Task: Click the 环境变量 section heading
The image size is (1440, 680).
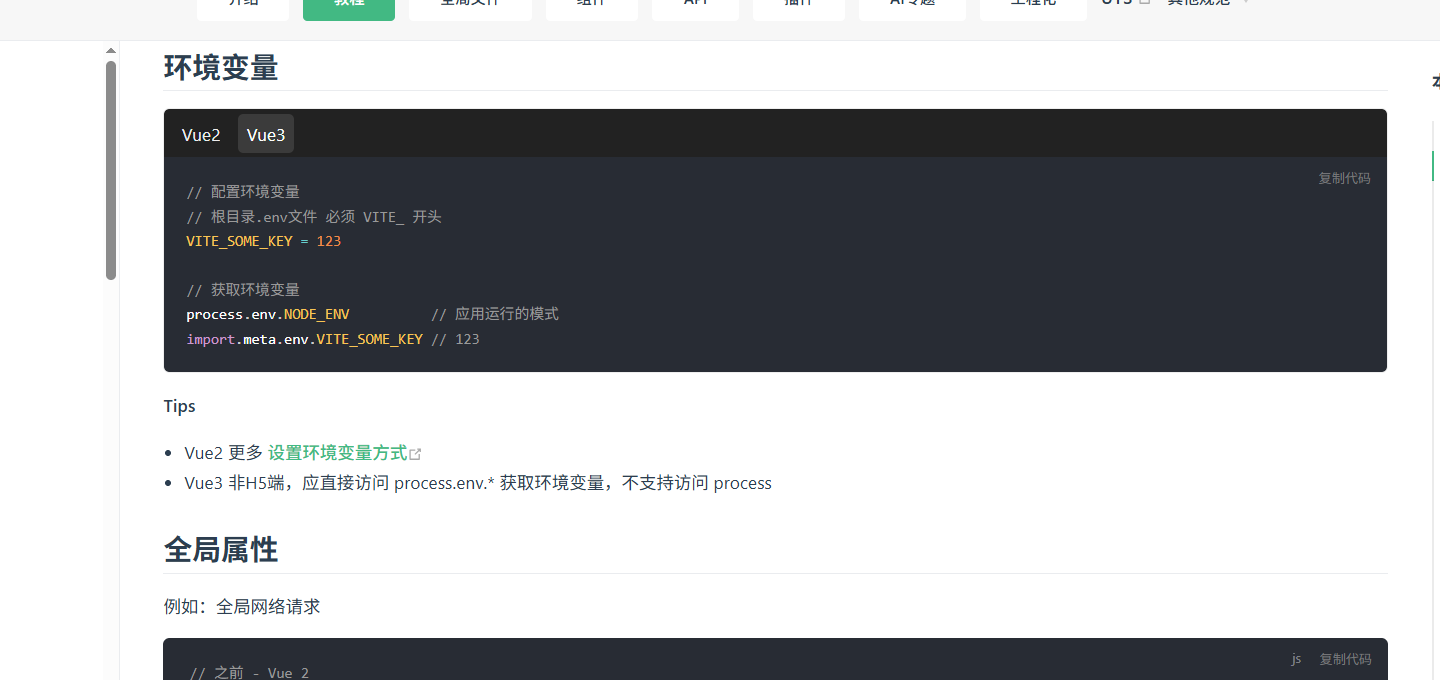Action: [221, 67]
